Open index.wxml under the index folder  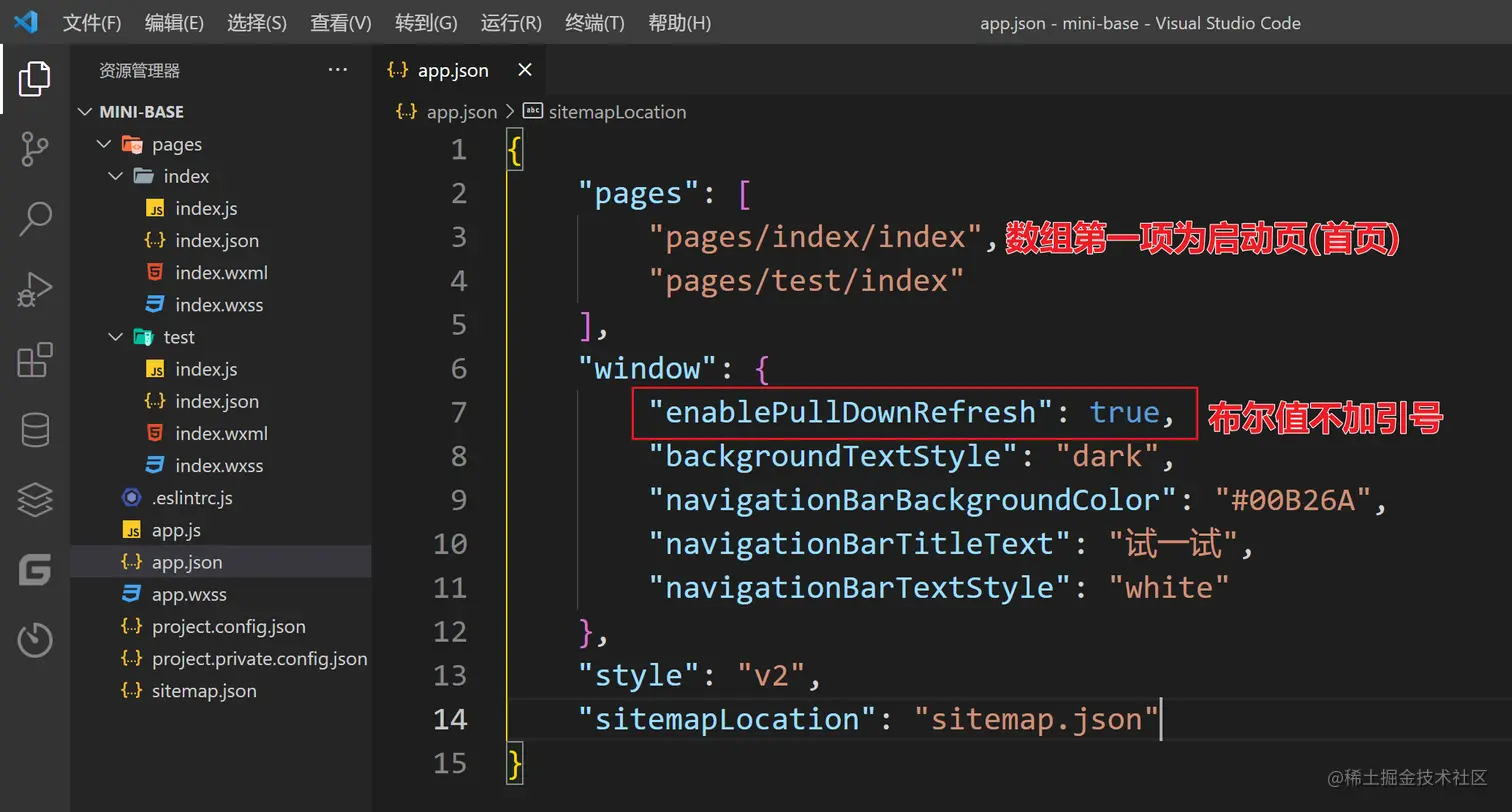(x=221, y=273)
